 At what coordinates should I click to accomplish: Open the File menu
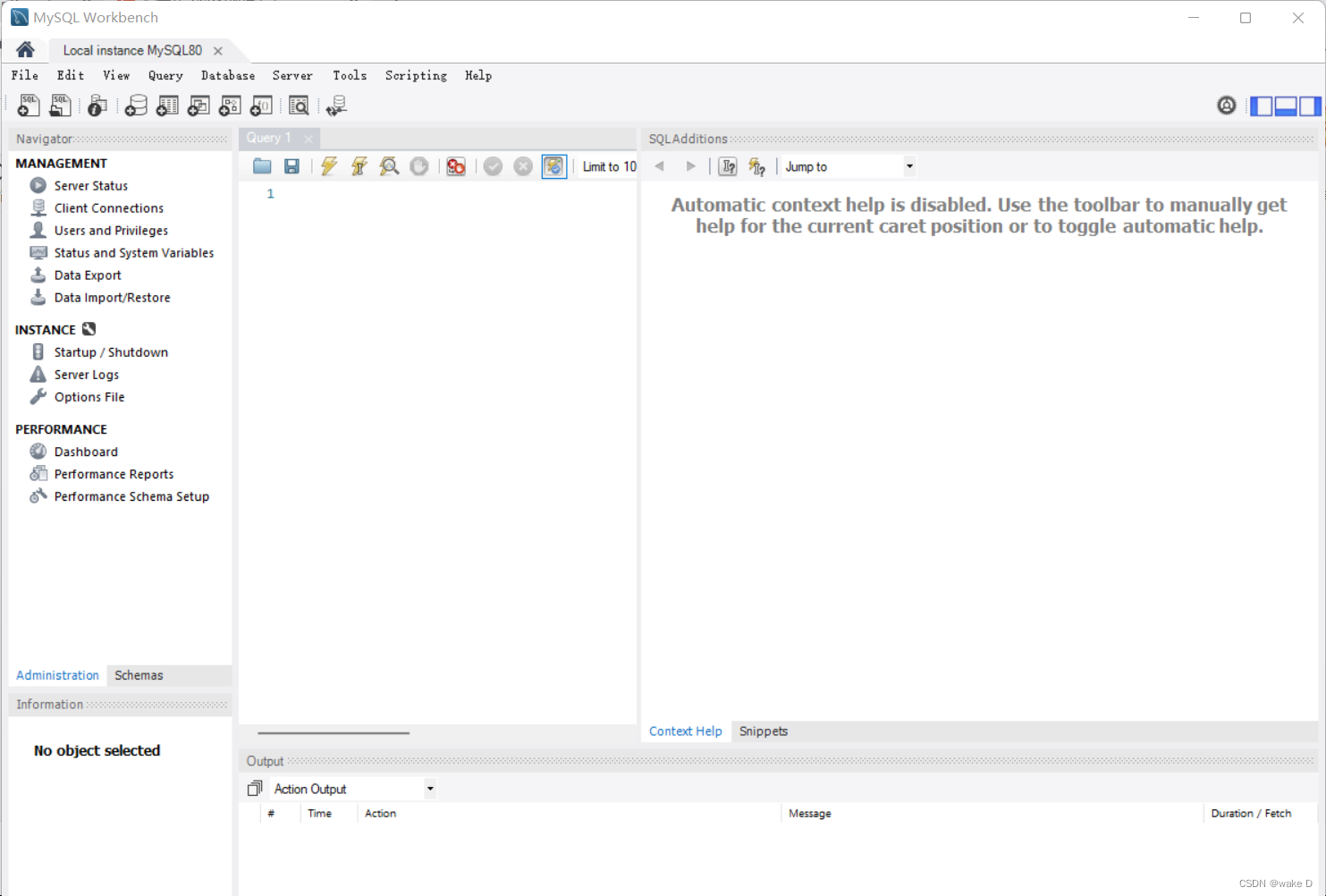point(25,76)
